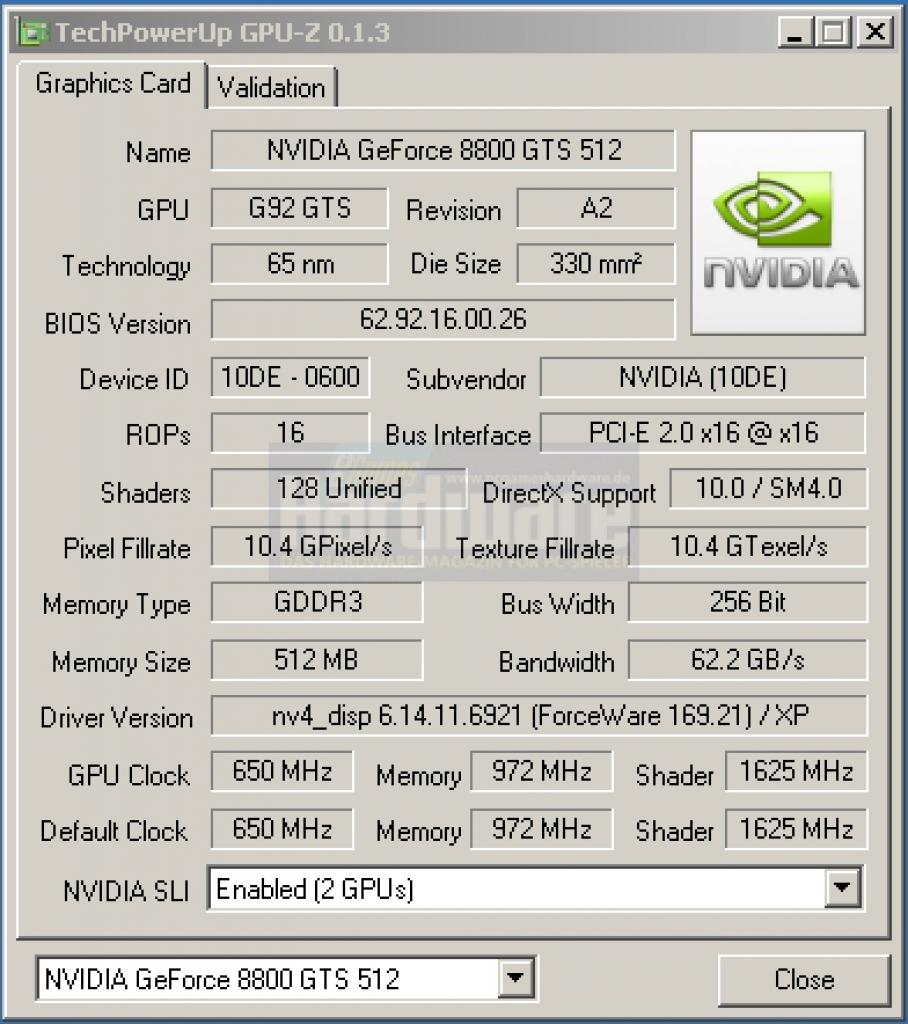This screenshot has height=1024, width=908.
Task: Maximize the GPU-Z window
Action: [x=833, y=32]
